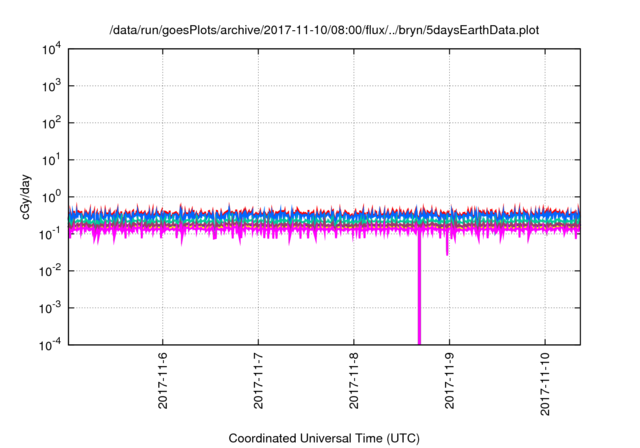Click the 10^4 y-axis tick label
640x448 pixels.
point(51,50)
